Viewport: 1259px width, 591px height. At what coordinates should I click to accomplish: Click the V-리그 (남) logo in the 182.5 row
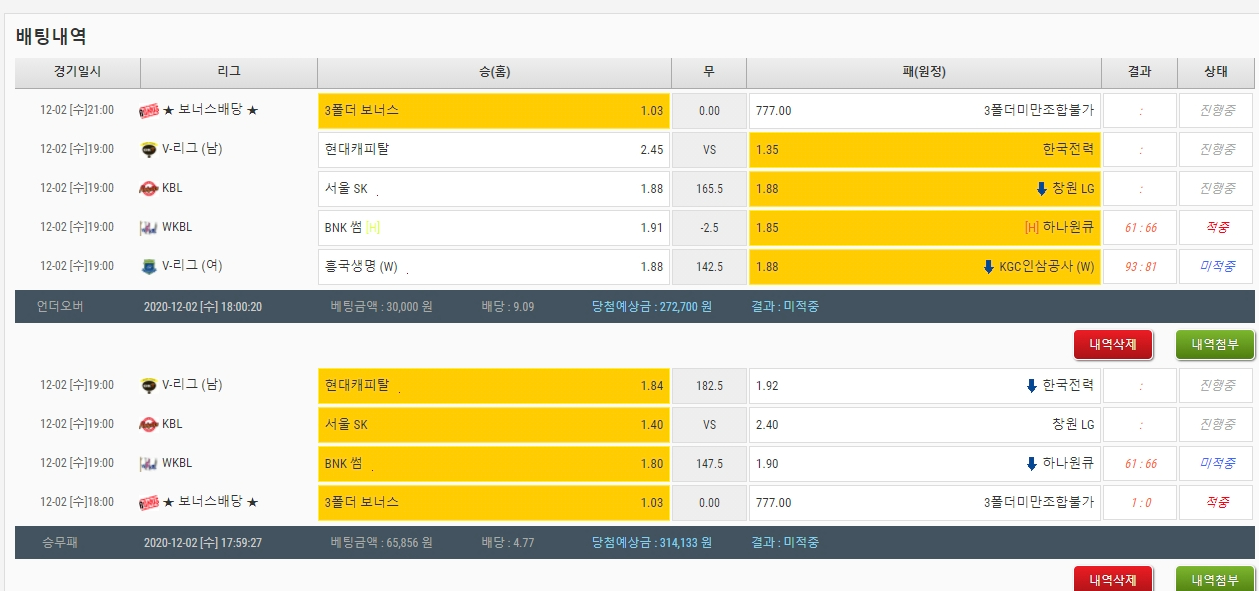point(149,385)
